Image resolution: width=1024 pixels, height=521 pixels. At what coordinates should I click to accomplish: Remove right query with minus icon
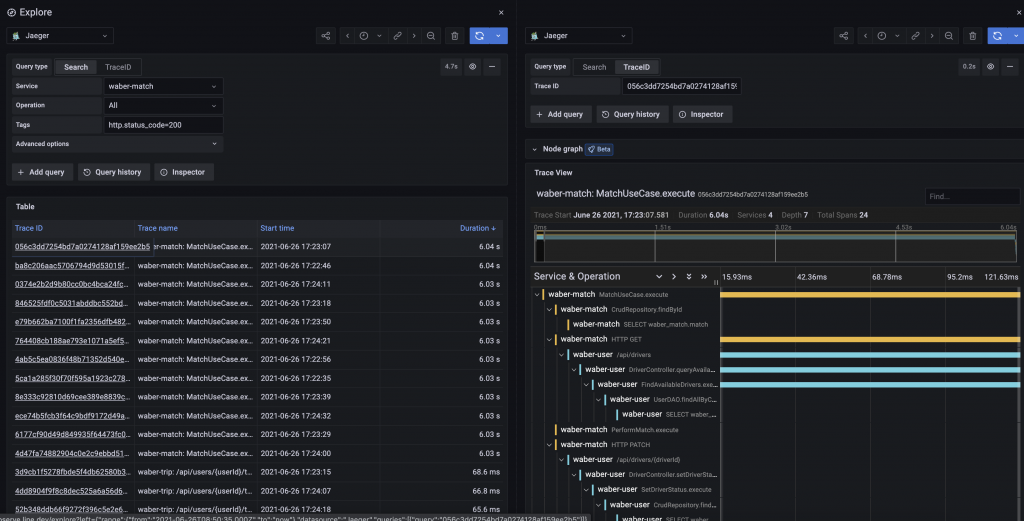coord(1010,67)
